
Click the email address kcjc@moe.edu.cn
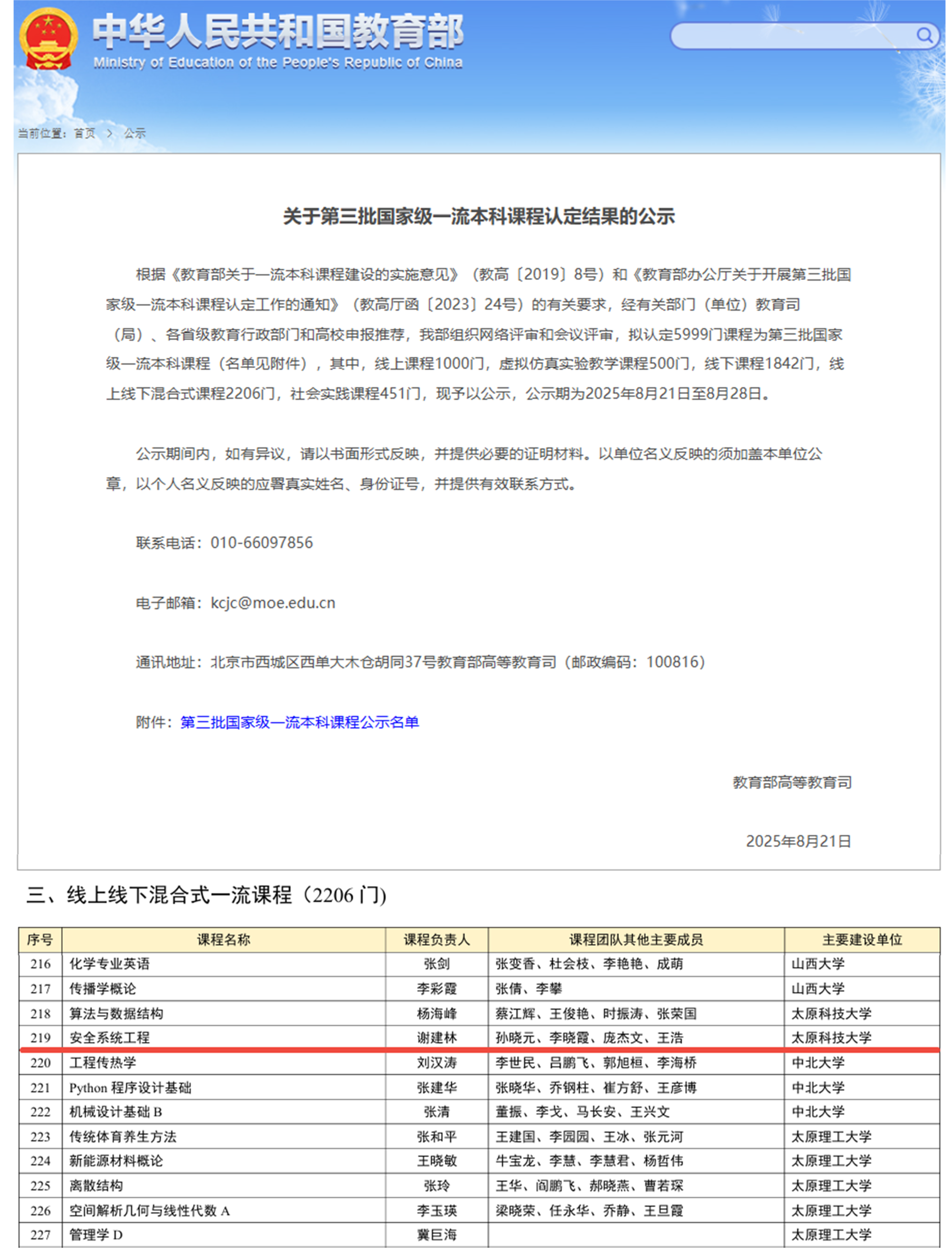point(272,603)
